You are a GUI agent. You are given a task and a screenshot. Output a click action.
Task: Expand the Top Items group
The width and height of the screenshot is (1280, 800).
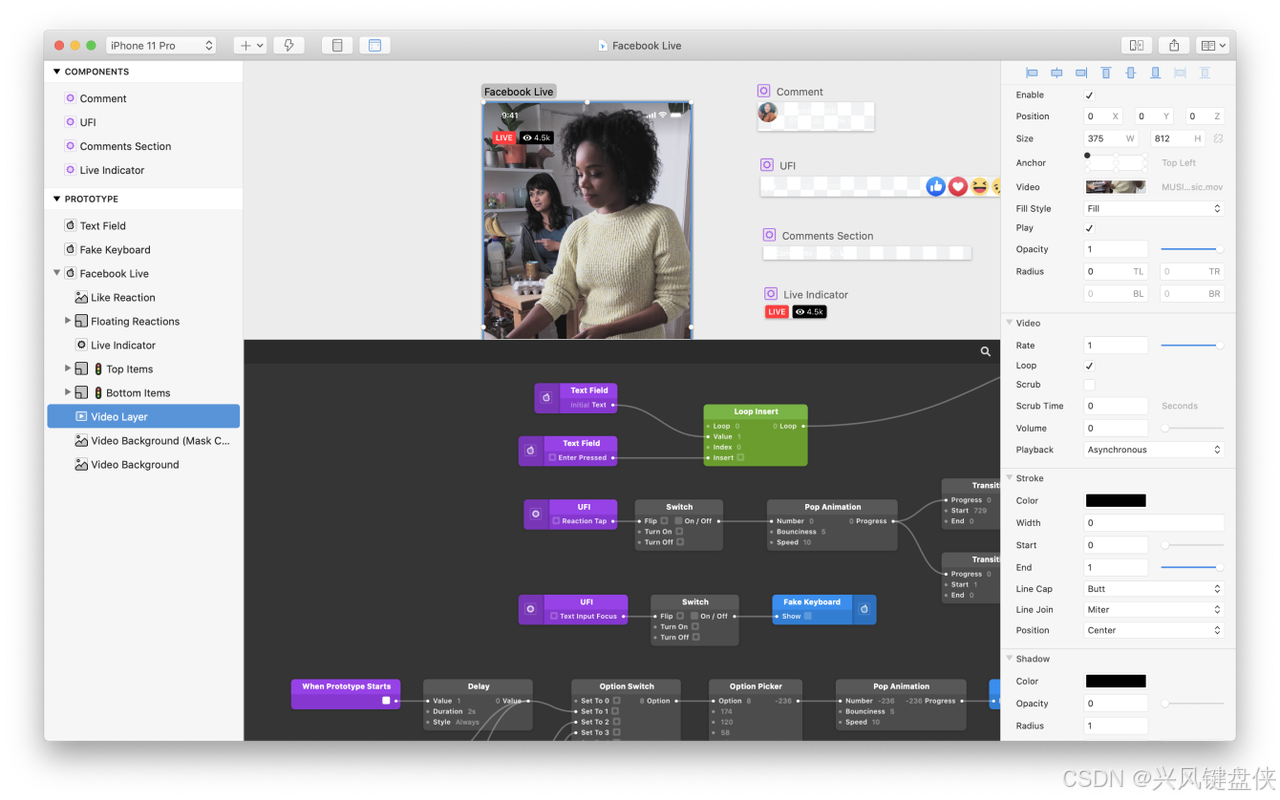click(x=68, y=369)
